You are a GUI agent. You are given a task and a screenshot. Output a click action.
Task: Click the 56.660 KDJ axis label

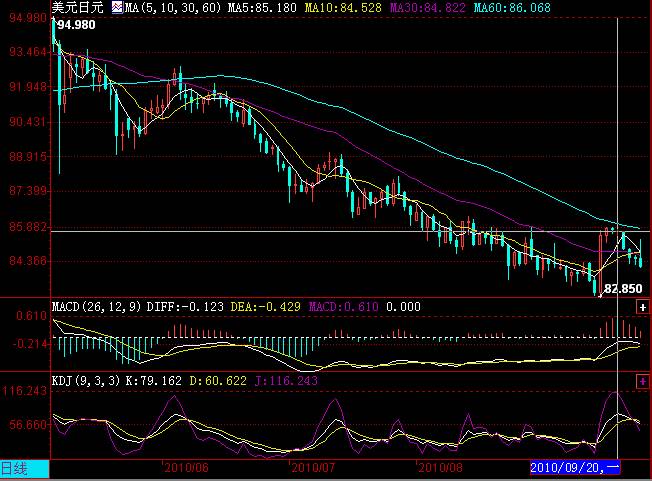tap(28, 425)
